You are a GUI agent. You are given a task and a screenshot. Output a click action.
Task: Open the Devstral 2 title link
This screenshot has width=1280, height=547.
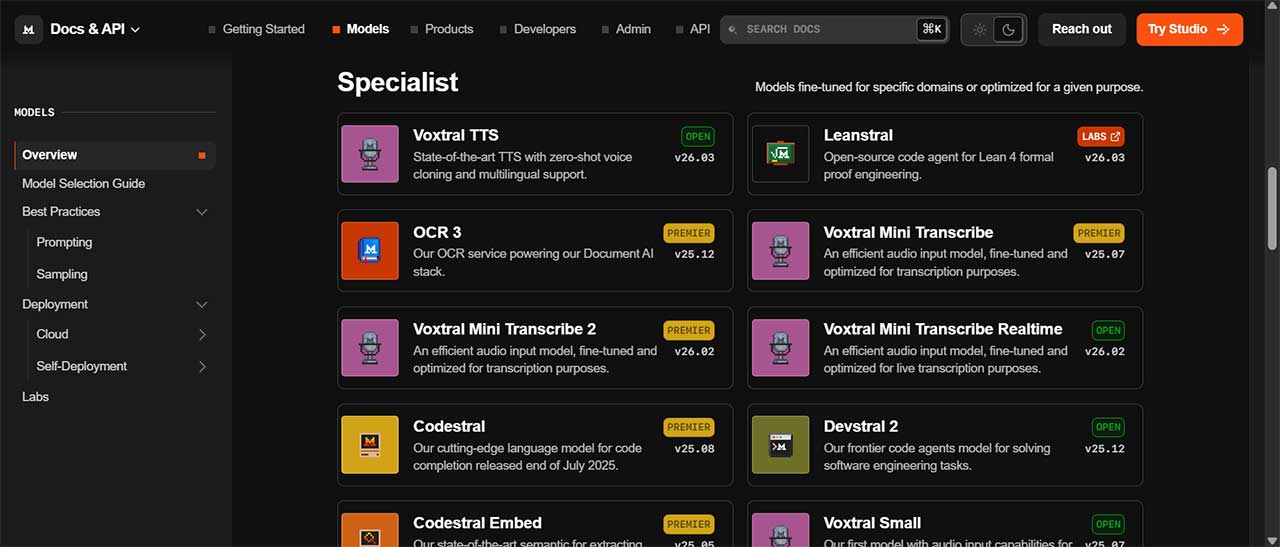click(x=861, y=426)
